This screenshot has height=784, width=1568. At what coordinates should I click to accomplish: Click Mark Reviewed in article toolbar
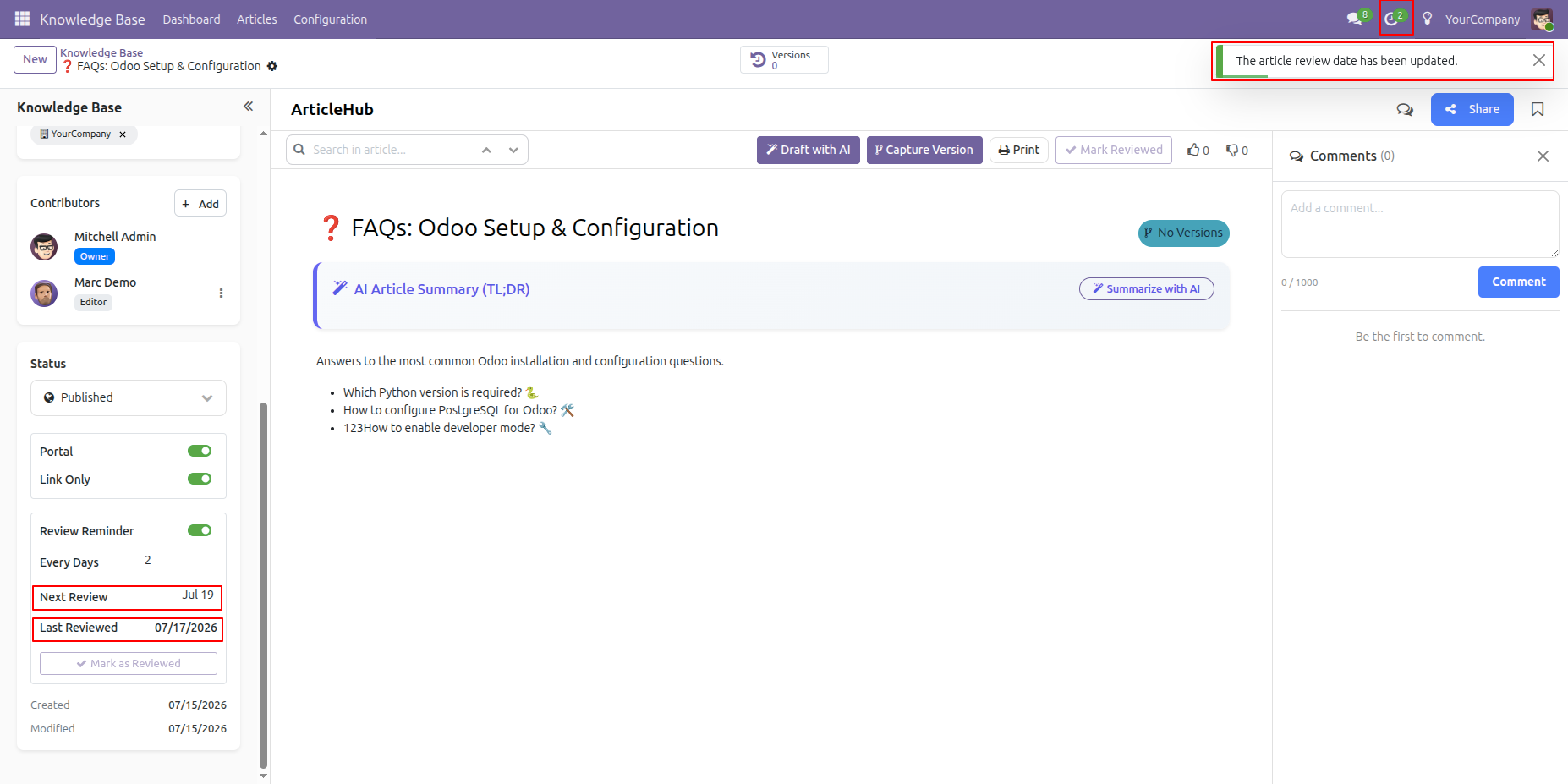(1114, 150)
